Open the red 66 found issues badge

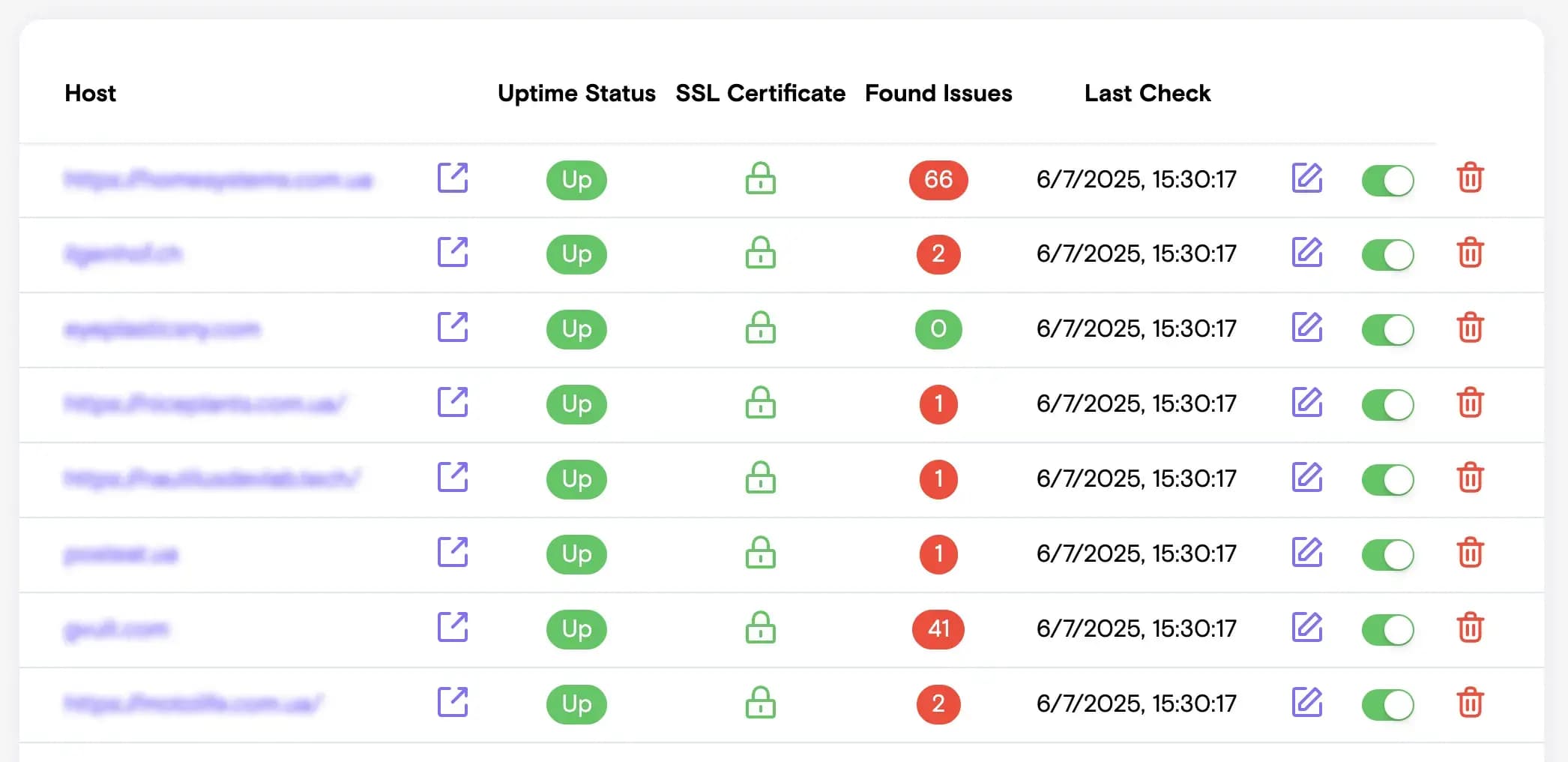pyautogui.click(x=938, y=180)
